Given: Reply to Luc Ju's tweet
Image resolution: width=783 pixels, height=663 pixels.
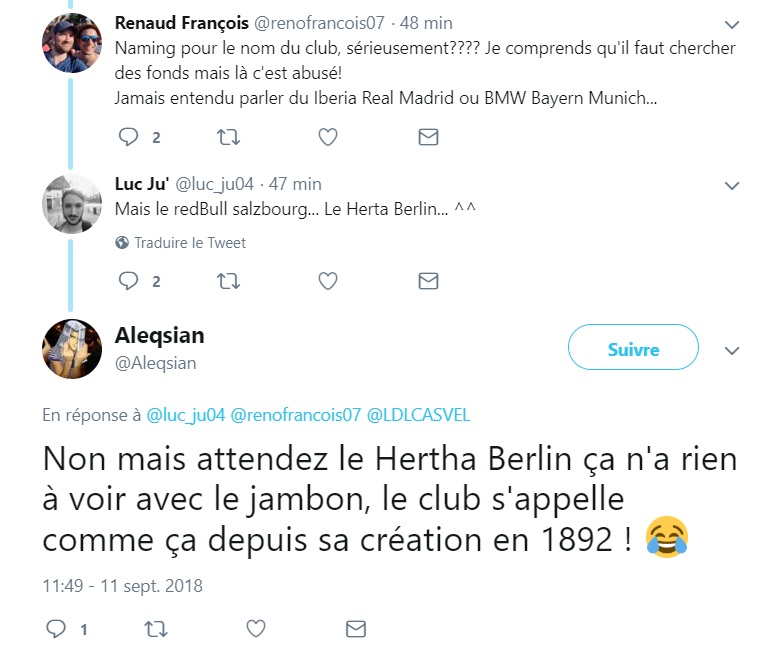Looking at the screenshot, I should point(128,281).
